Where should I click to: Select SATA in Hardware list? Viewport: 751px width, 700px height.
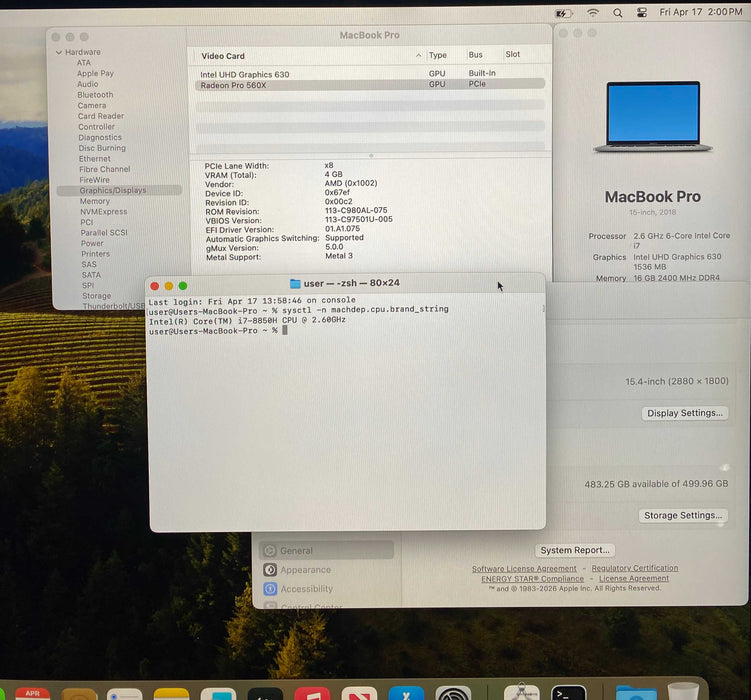[91, 275]
